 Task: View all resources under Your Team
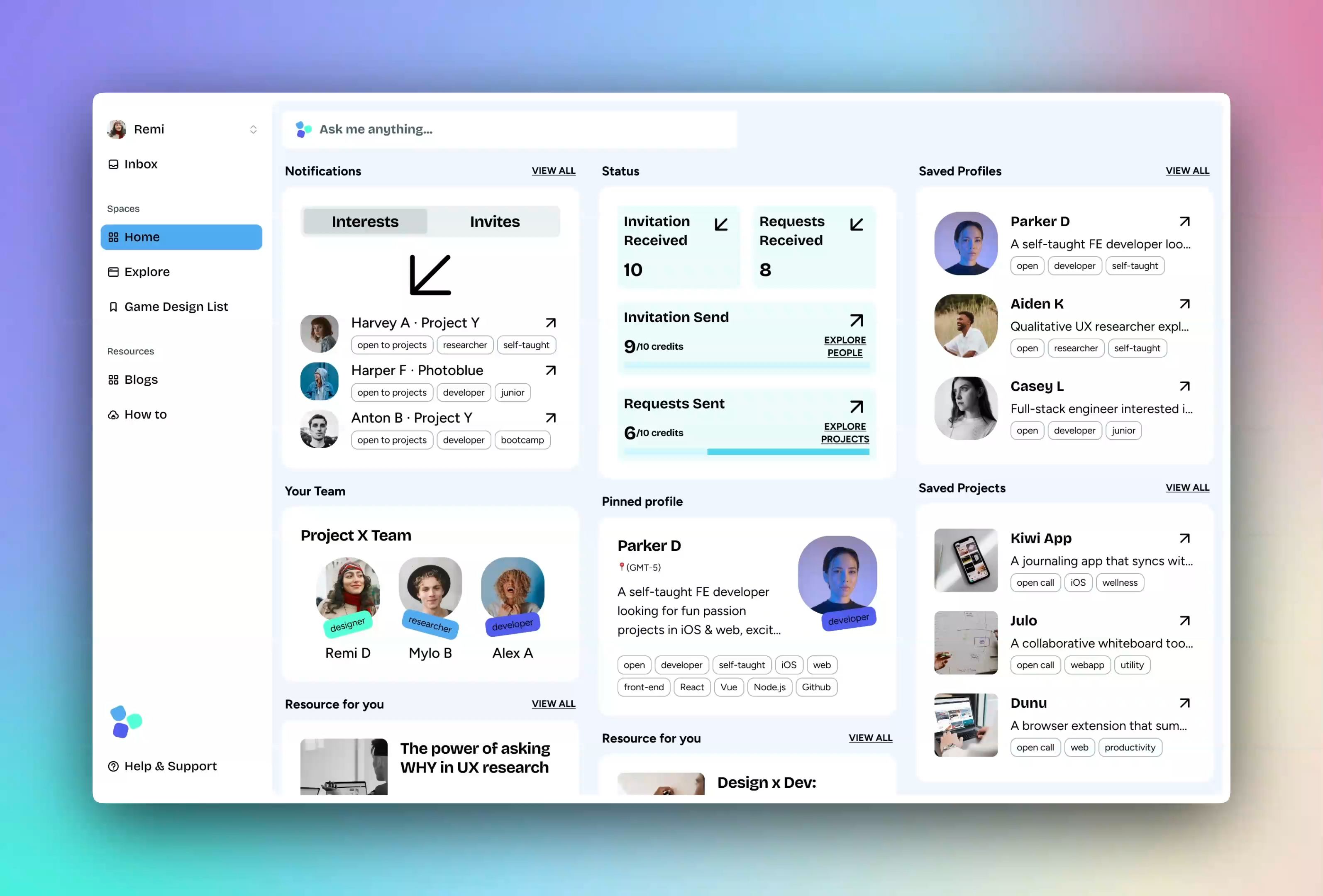pos(553,704)
